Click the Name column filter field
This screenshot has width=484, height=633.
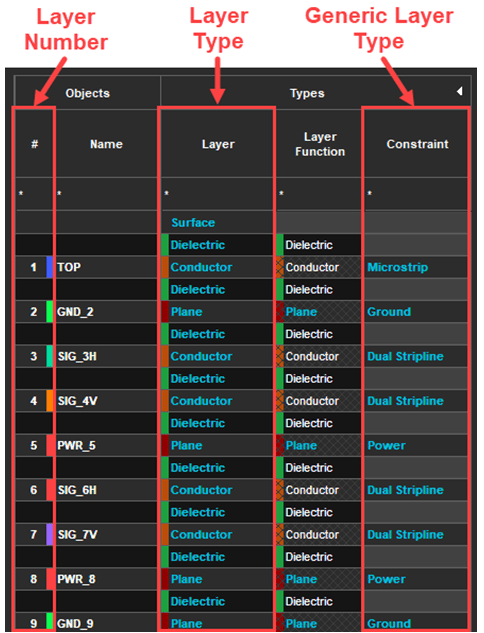pos(106,194)
